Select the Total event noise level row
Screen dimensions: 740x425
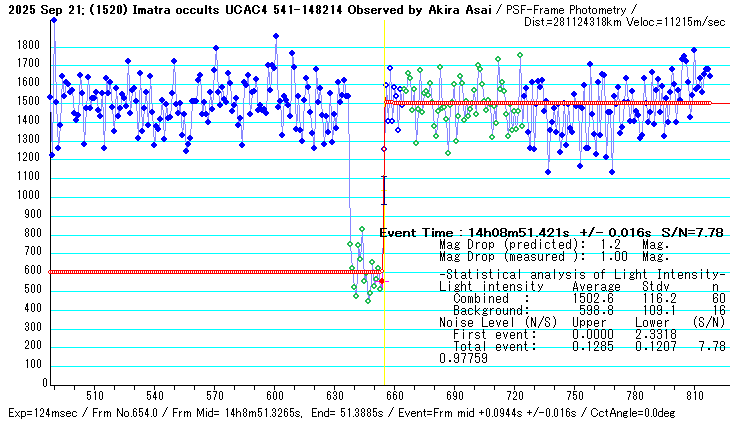[x=582, y=346]
